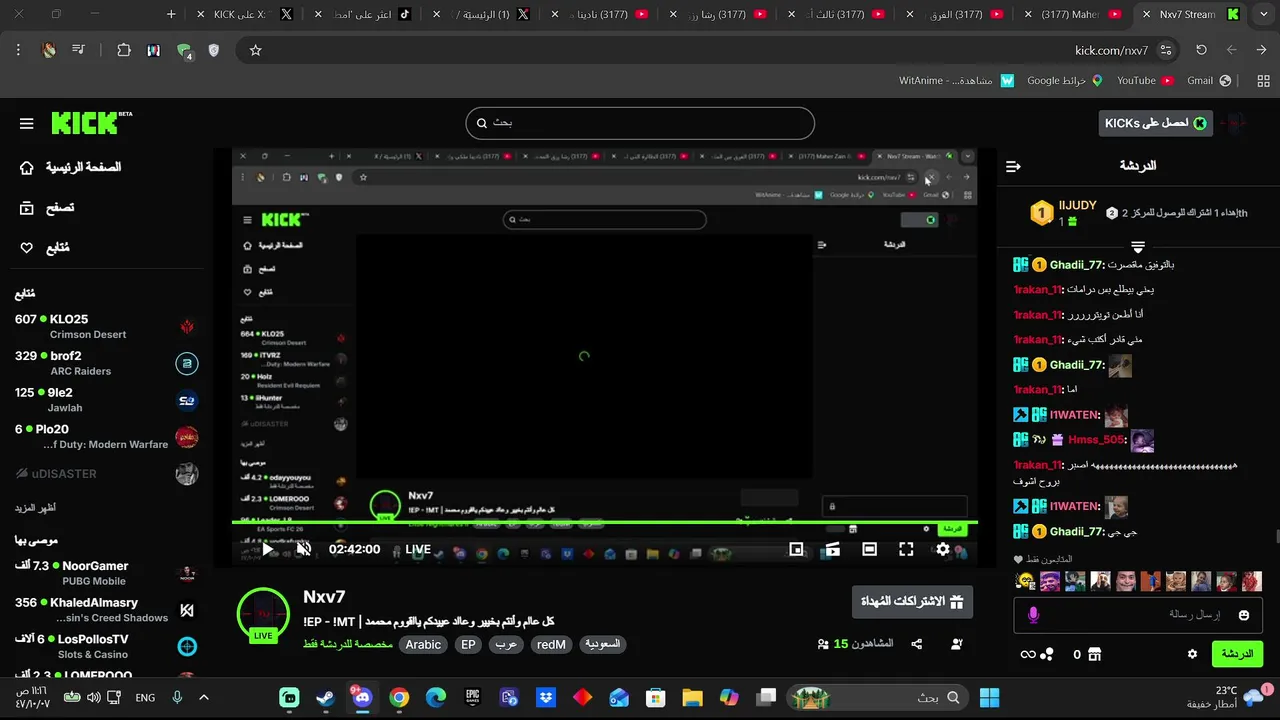This screenshot has height=720, width=1280.
Task: Open Discord from the taskbar
Action: (362, 697)
